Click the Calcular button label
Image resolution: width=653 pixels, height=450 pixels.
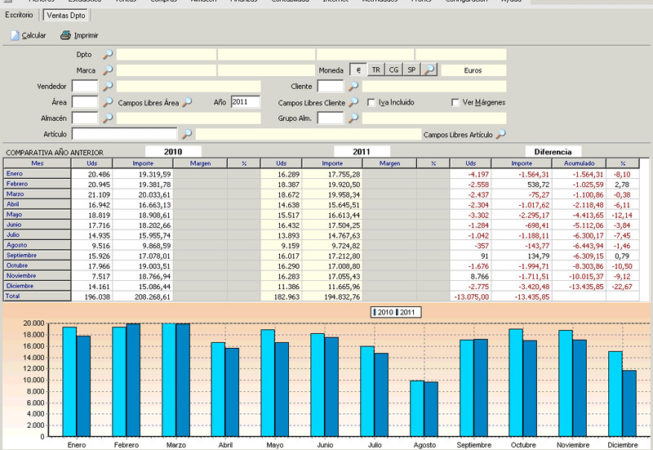click(x=34, y=36)
